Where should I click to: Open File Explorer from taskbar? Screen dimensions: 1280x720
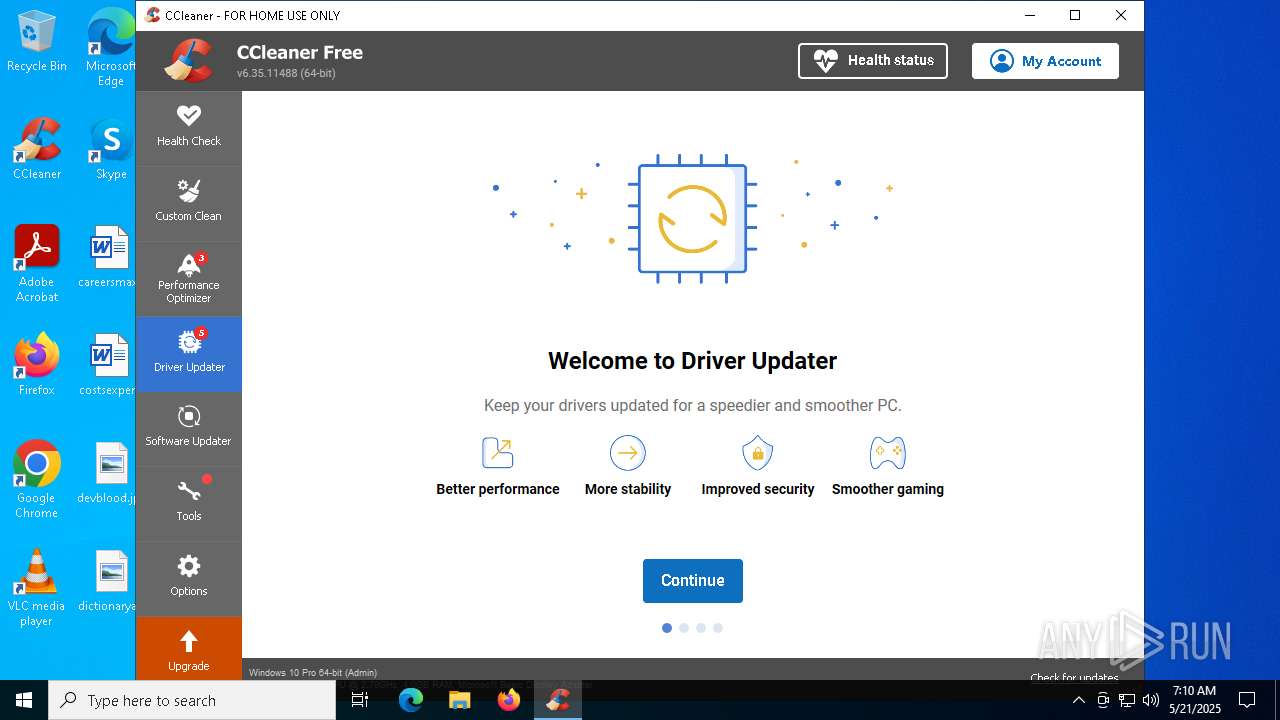(x=460, y=700)
